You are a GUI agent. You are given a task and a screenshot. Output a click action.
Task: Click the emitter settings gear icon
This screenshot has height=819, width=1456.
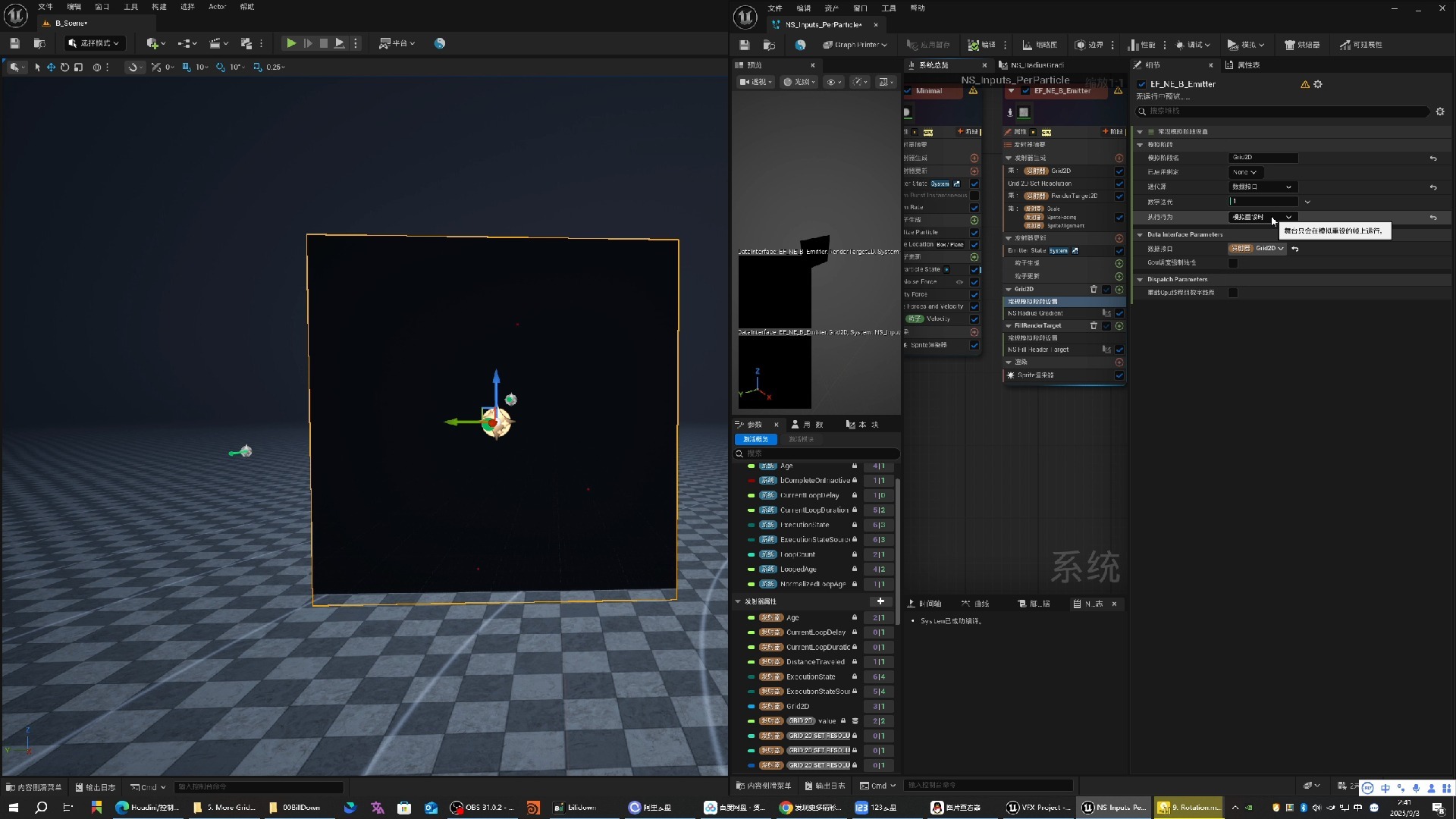tap(1318, 84)
